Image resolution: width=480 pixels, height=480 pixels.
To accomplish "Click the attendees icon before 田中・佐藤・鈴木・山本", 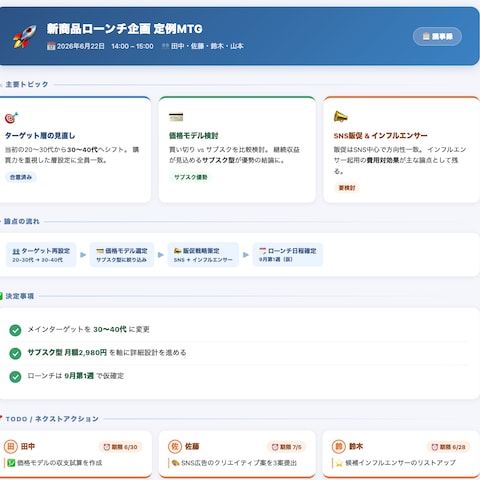I will click(165, 46).
